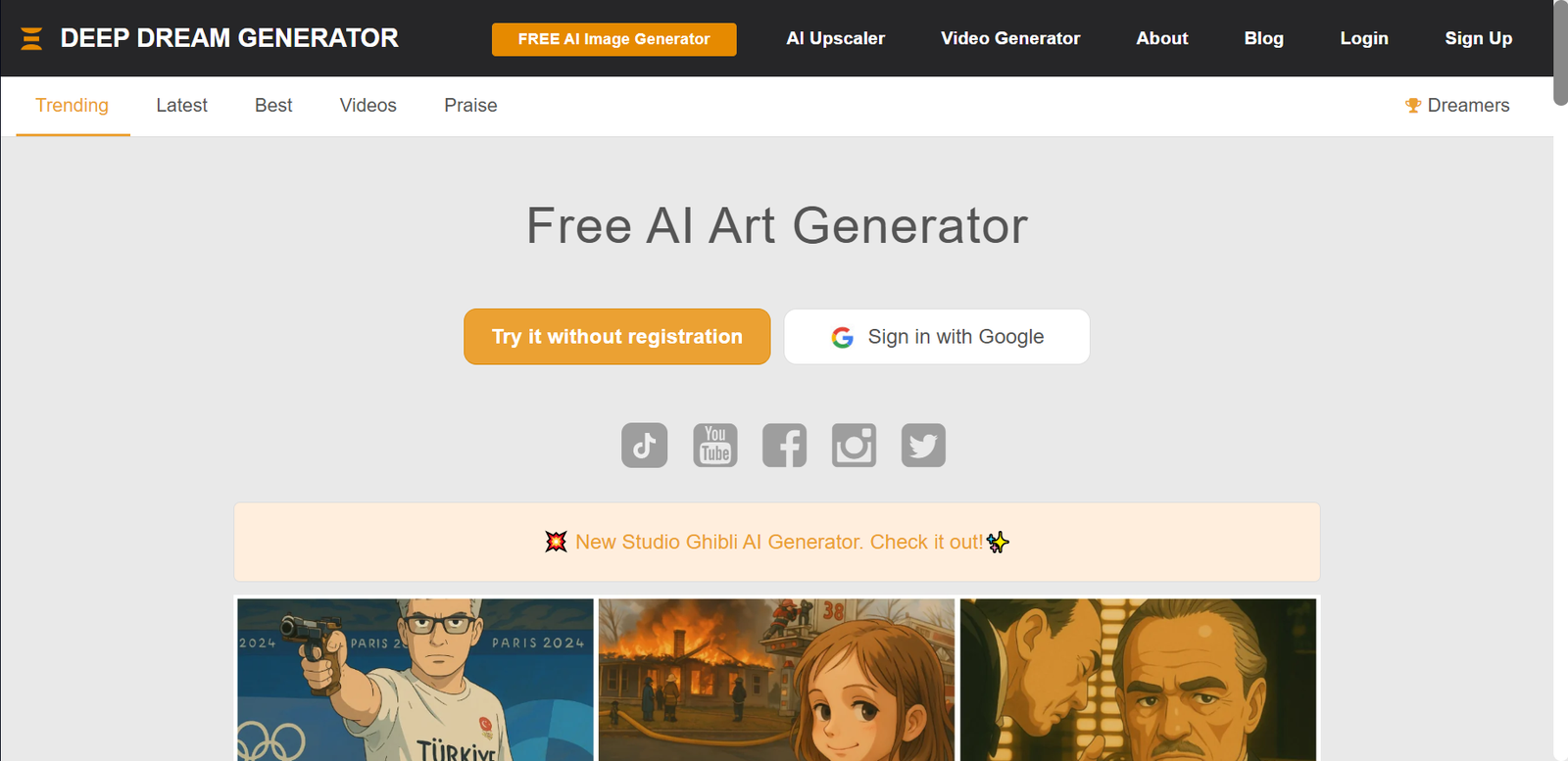Image resolution: width=1568 pixels, height=761 pixels.
Task: Select the Praise tab
Action: 470,105
